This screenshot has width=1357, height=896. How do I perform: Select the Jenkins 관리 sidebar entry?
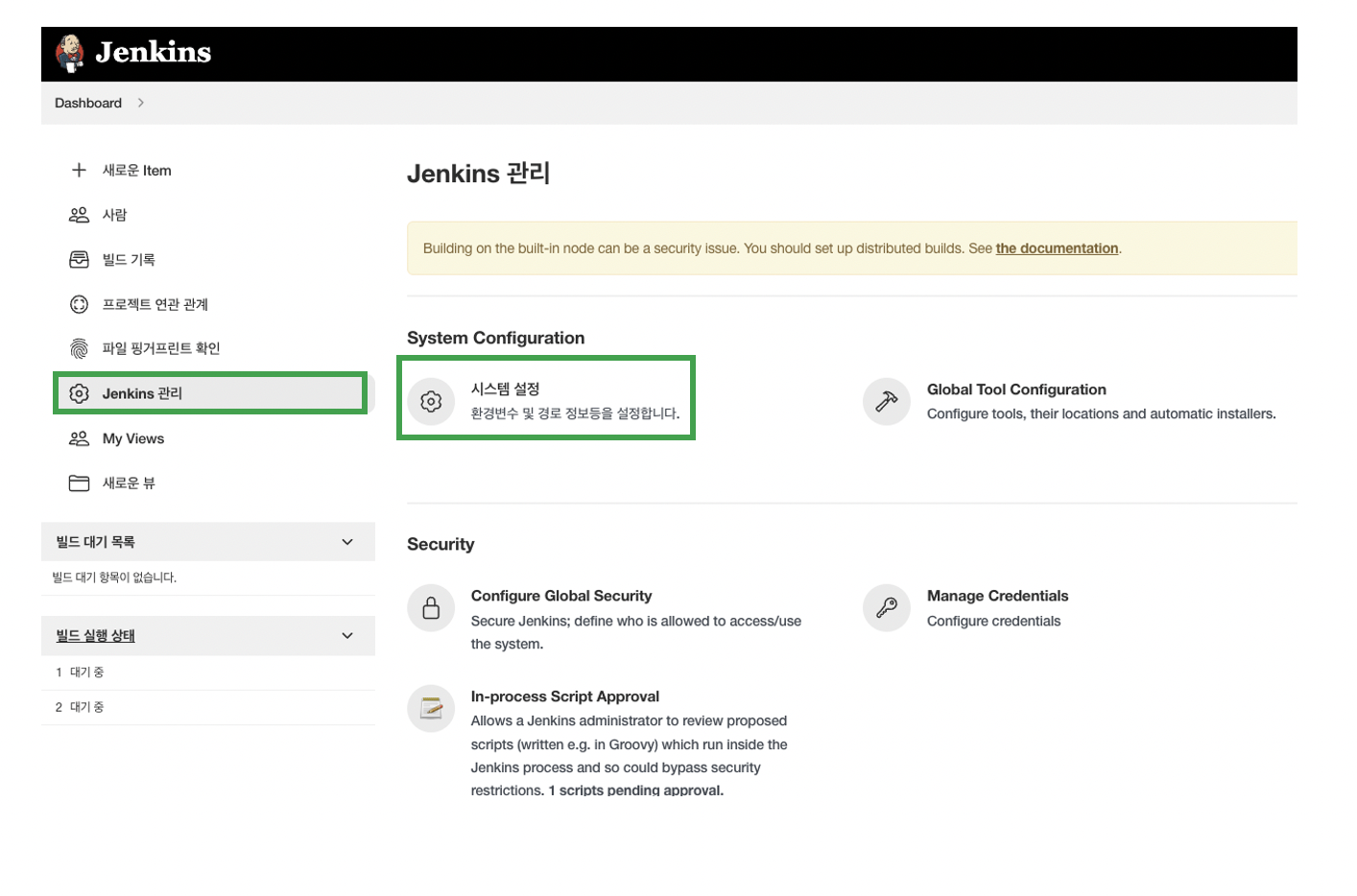point(210,393)
